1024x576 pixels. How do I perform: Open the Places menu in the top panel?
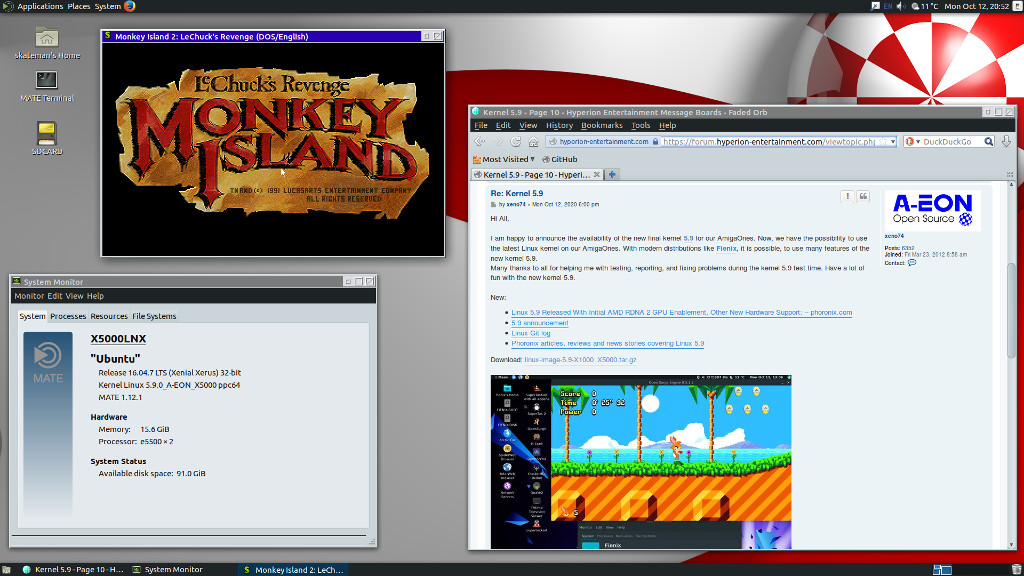tap(78, 6)
